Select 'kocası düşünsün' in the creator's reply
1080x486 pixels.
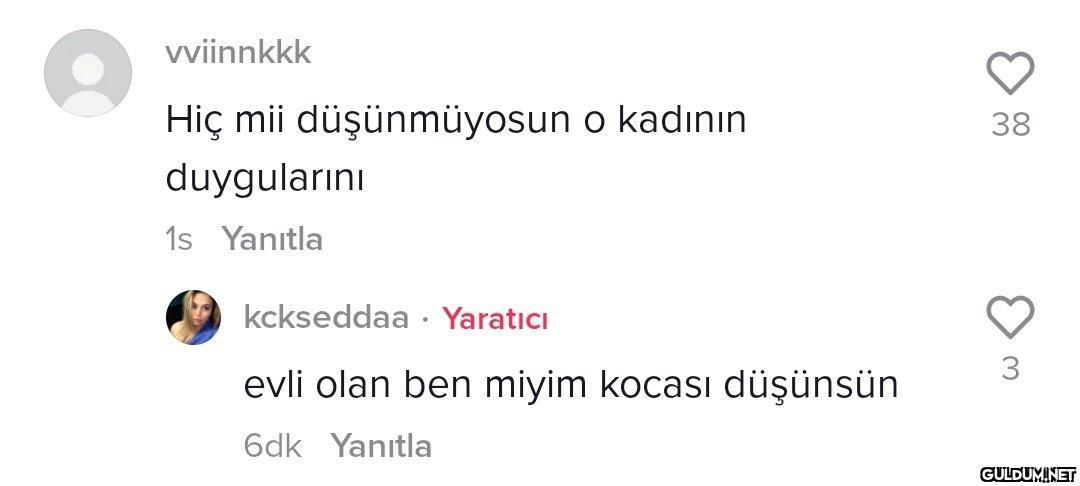point(749,385)
